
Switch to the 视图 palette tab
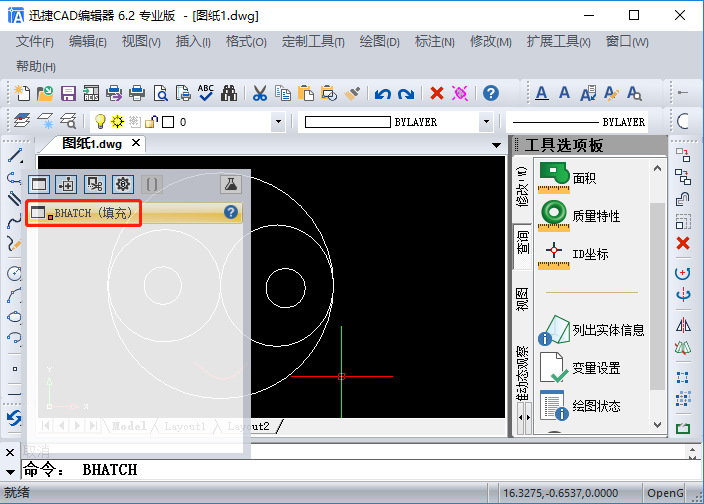(522, 299)
